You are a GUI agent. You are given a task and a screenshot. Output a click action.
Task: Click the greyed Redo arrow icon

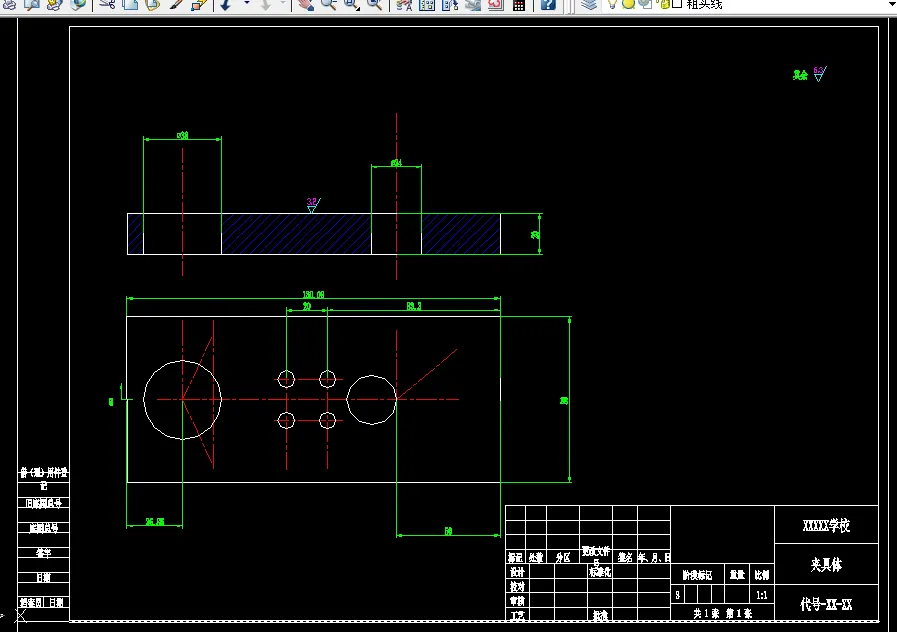(265, 5)
